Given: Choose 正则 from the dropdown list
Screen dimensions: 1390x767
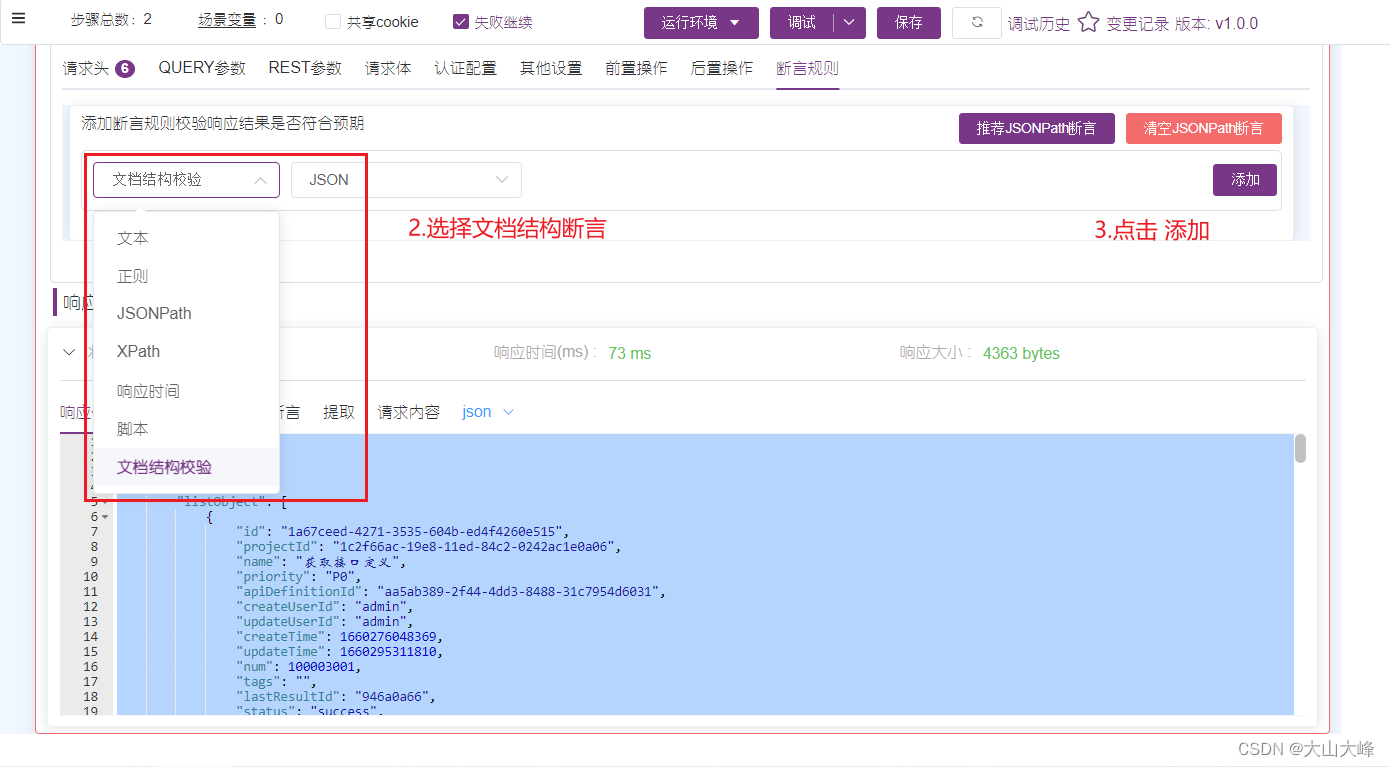Looking at the screenshot, I should (186, 276).
